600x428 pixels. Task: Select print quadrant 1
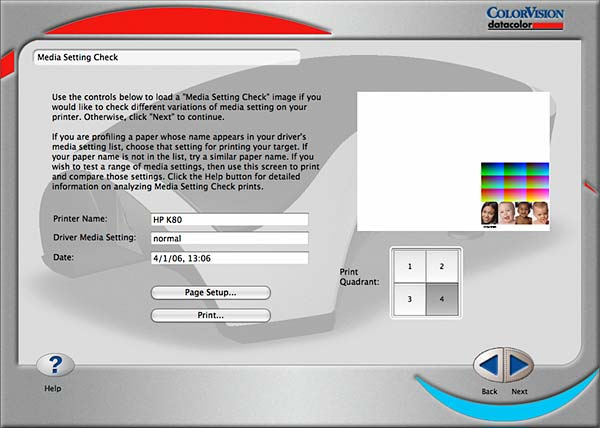(410, 267)
